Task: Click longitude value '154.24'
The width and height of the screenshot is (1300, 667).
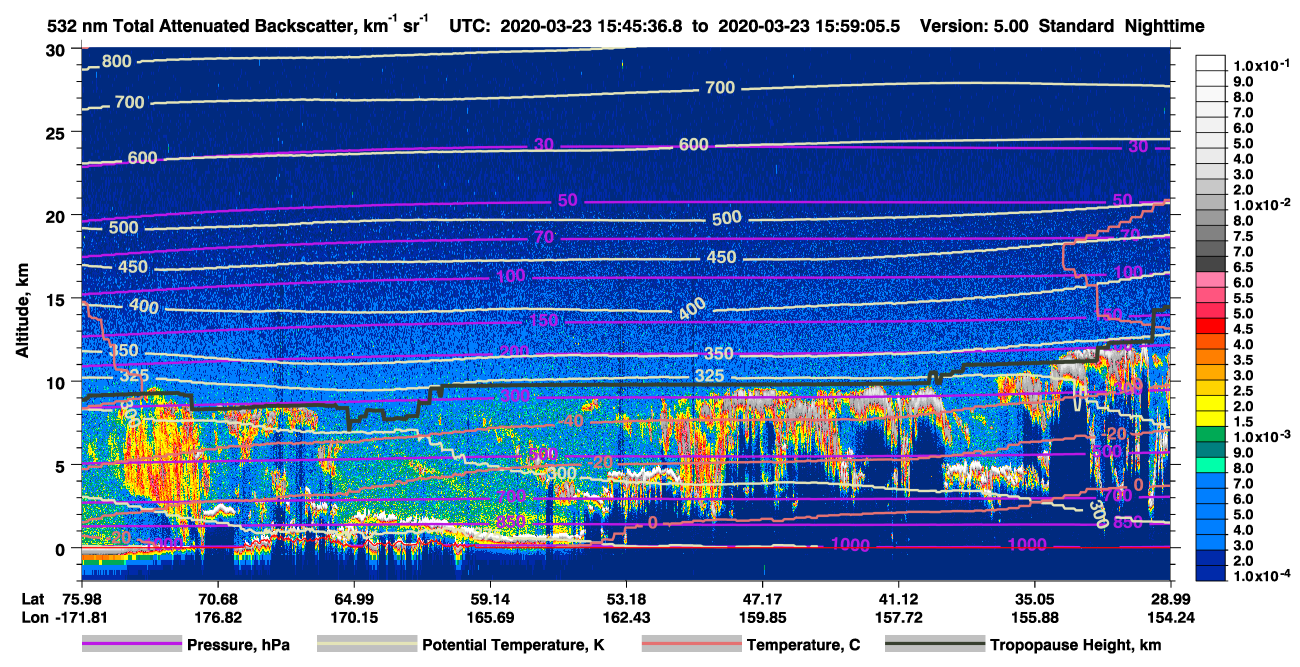Action: 1171,616
